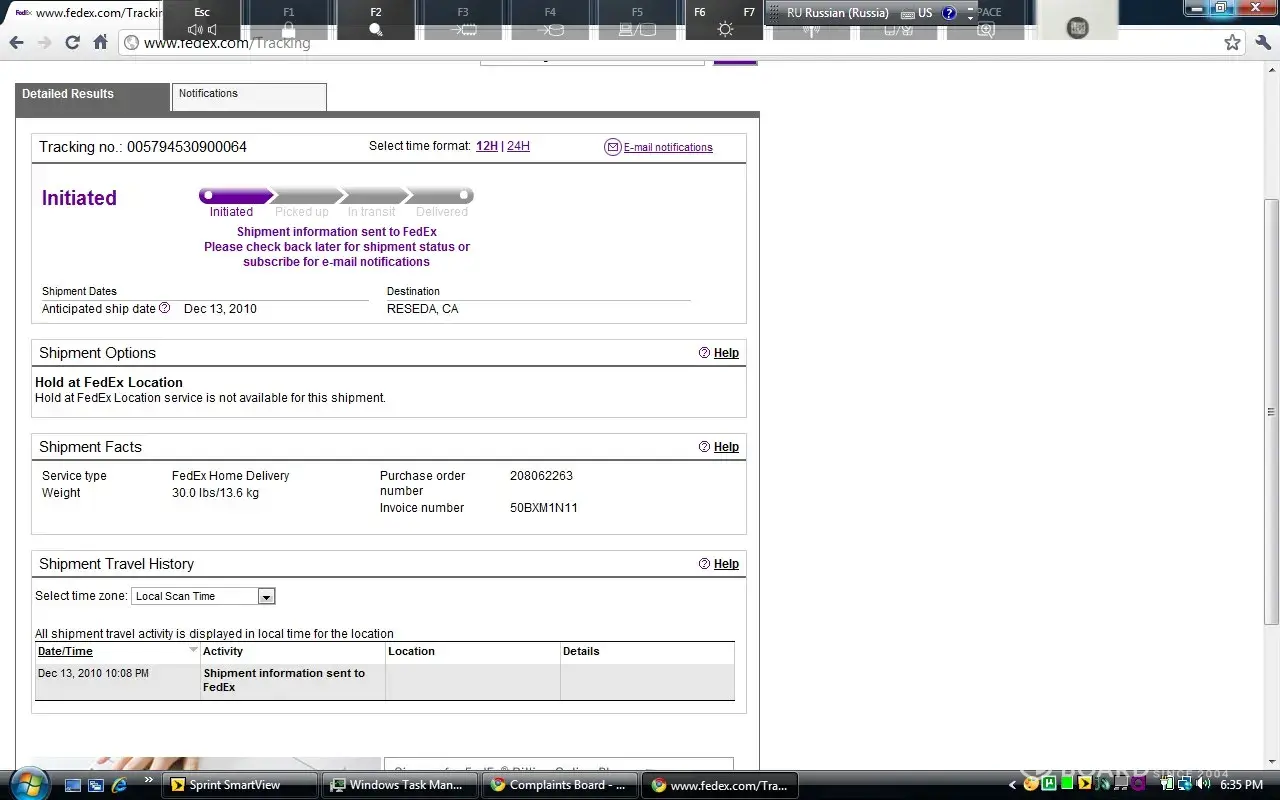Click the e-mail notifications envelope icon
This screenshot has height=800, width=1280.
pyautogui.click(x=613, y=147)
